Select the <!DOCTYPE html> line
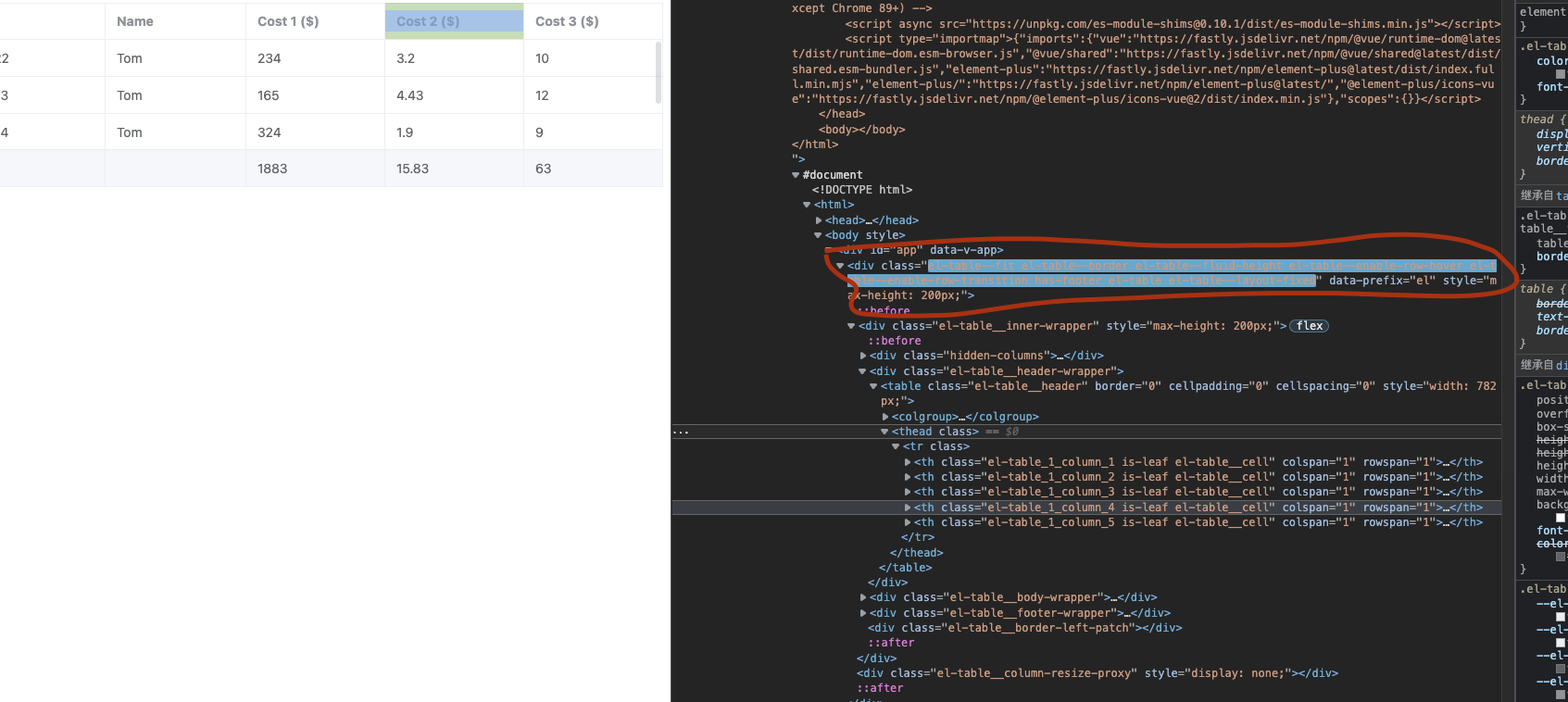The width and height of the screenshot is (1568, 702). 862,190
